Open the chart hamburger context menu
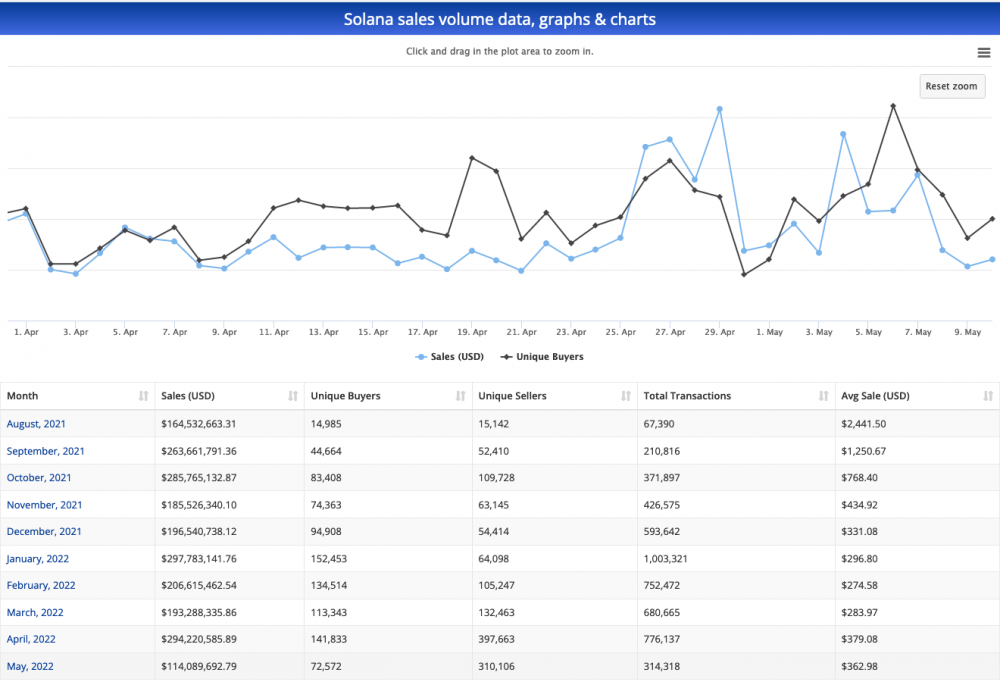Image resolution: width=1000 pixels, height=682 pixels. coord(983,53)
